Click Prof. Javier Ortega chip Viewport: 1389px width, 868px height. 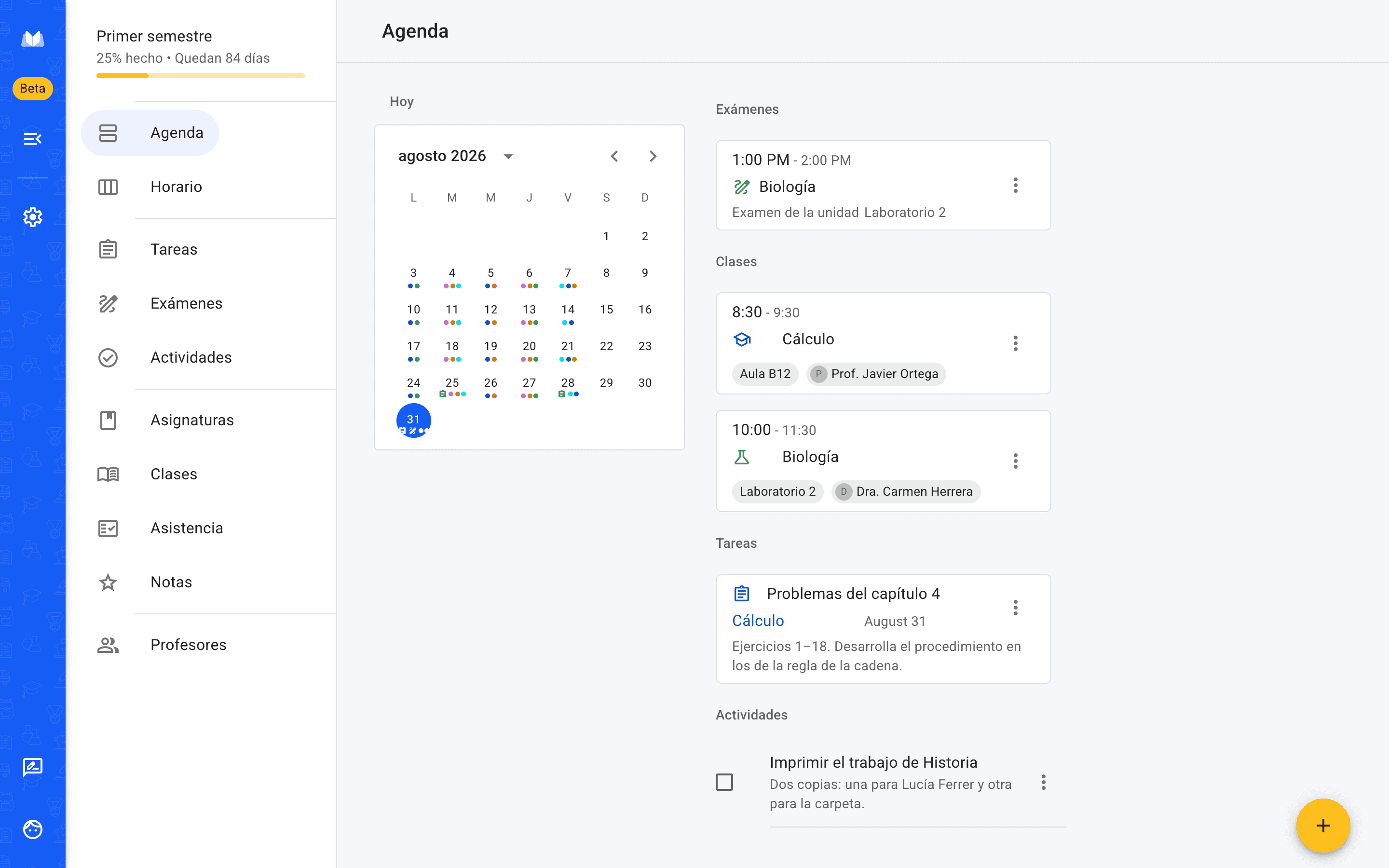point(876,374)
